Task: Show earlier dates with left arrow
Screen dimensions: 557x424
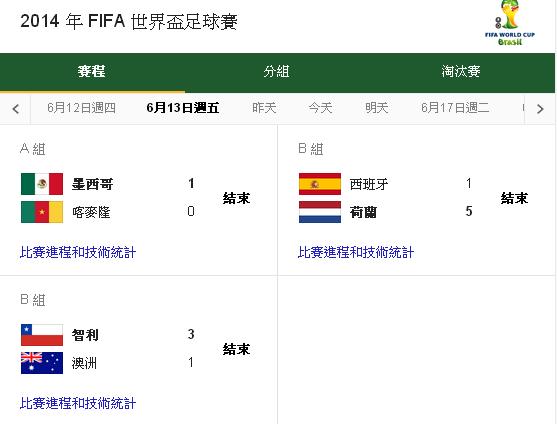Action: [x=15, y=109]
